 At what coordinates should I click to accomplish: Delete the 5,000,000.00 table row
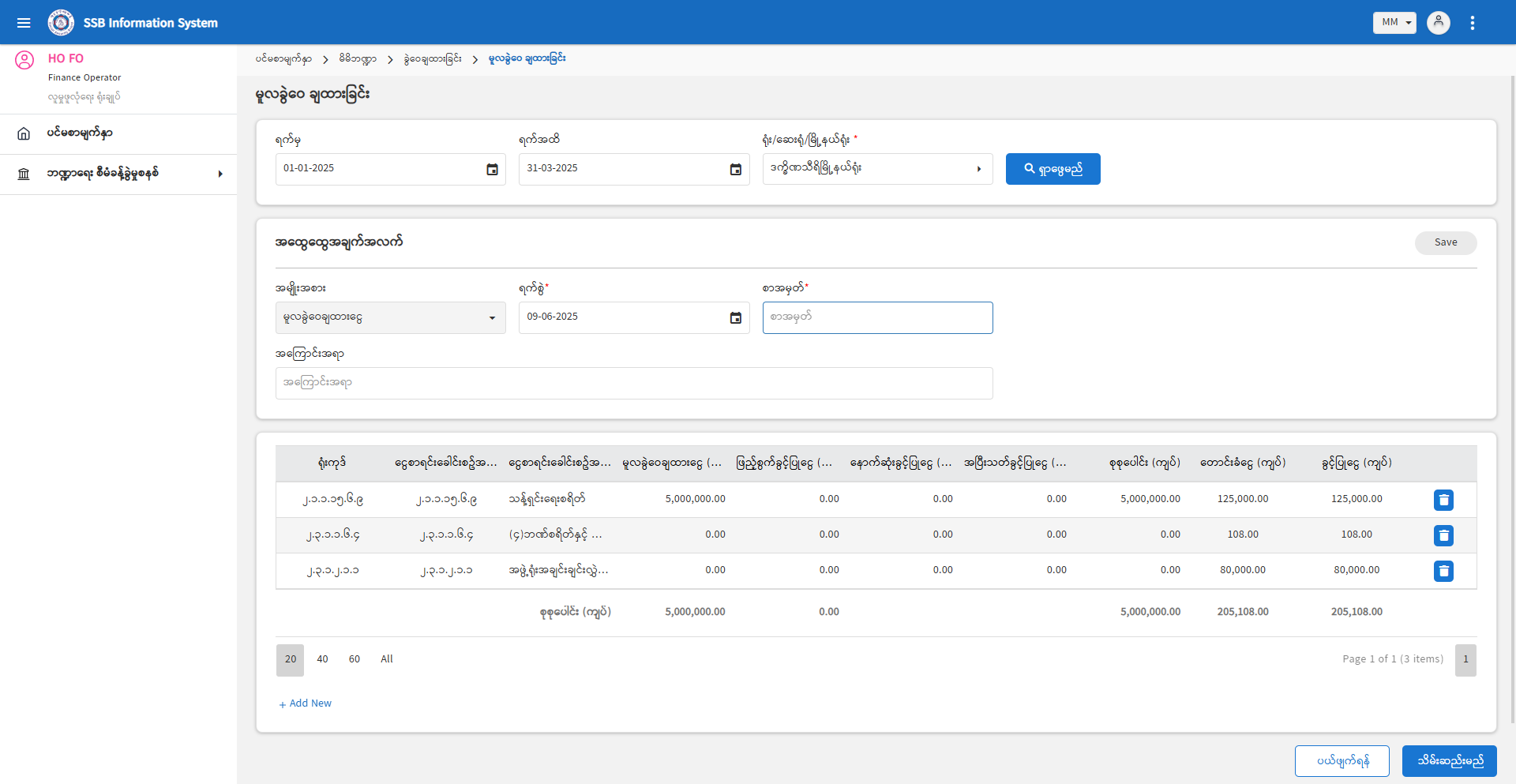[x=1443, y=500]
